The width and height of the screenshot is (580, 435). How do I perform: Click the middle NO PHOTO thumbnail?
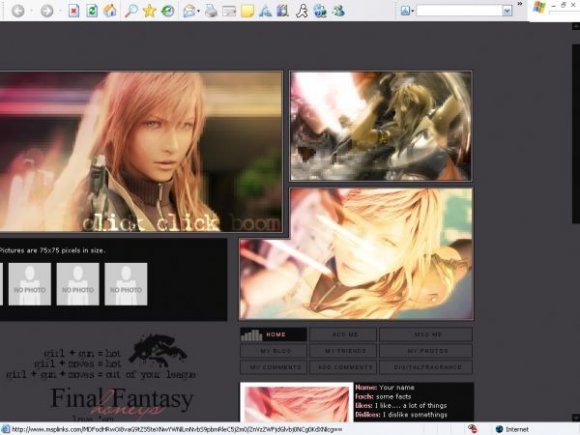pyautogui.click(x=78, y=284)
